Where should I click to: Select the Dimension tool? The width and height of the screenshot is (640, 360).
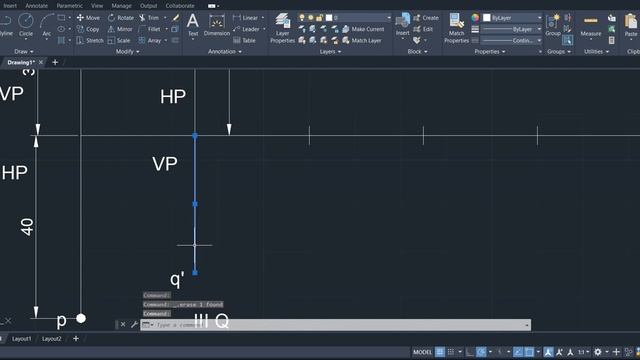217,25
